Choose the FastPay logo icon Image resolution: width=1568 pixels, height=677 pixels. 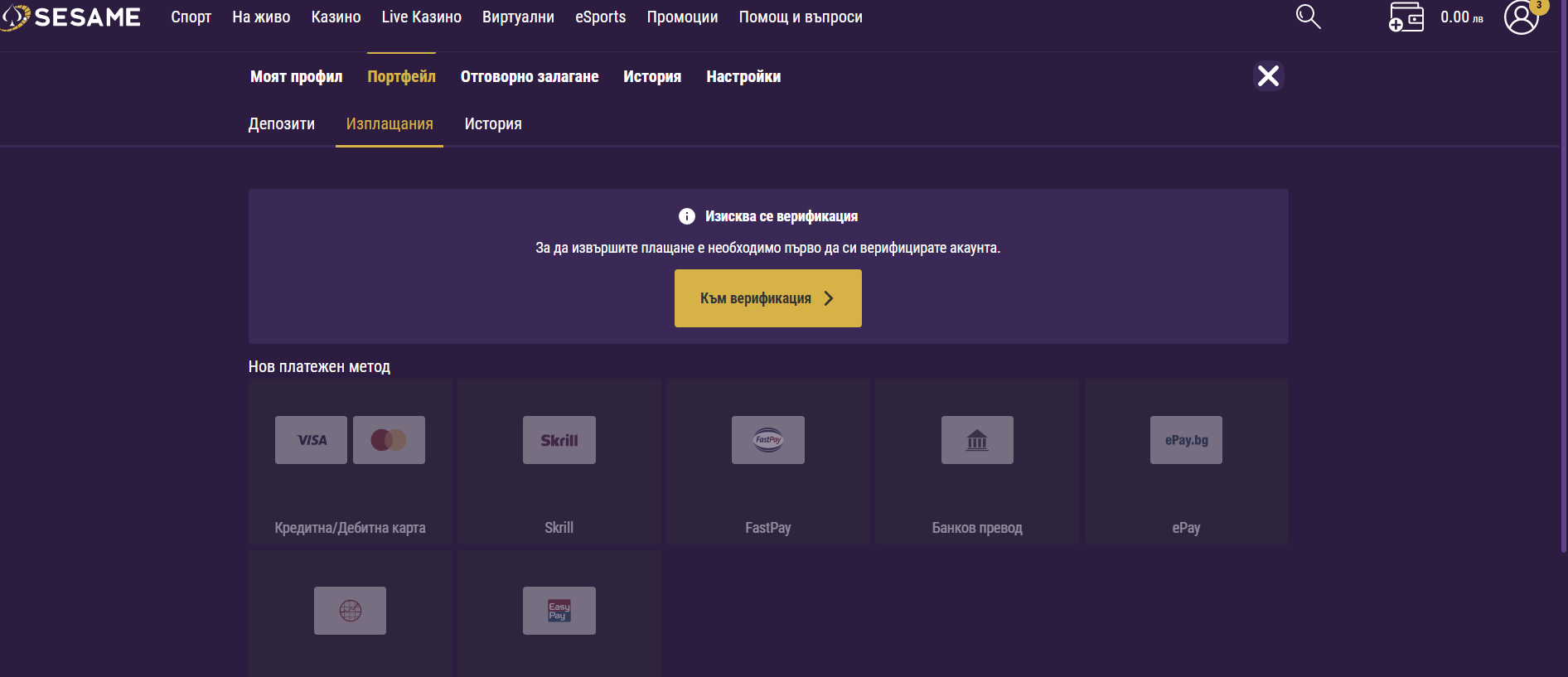pyautogui.click(x=768, y=440)
